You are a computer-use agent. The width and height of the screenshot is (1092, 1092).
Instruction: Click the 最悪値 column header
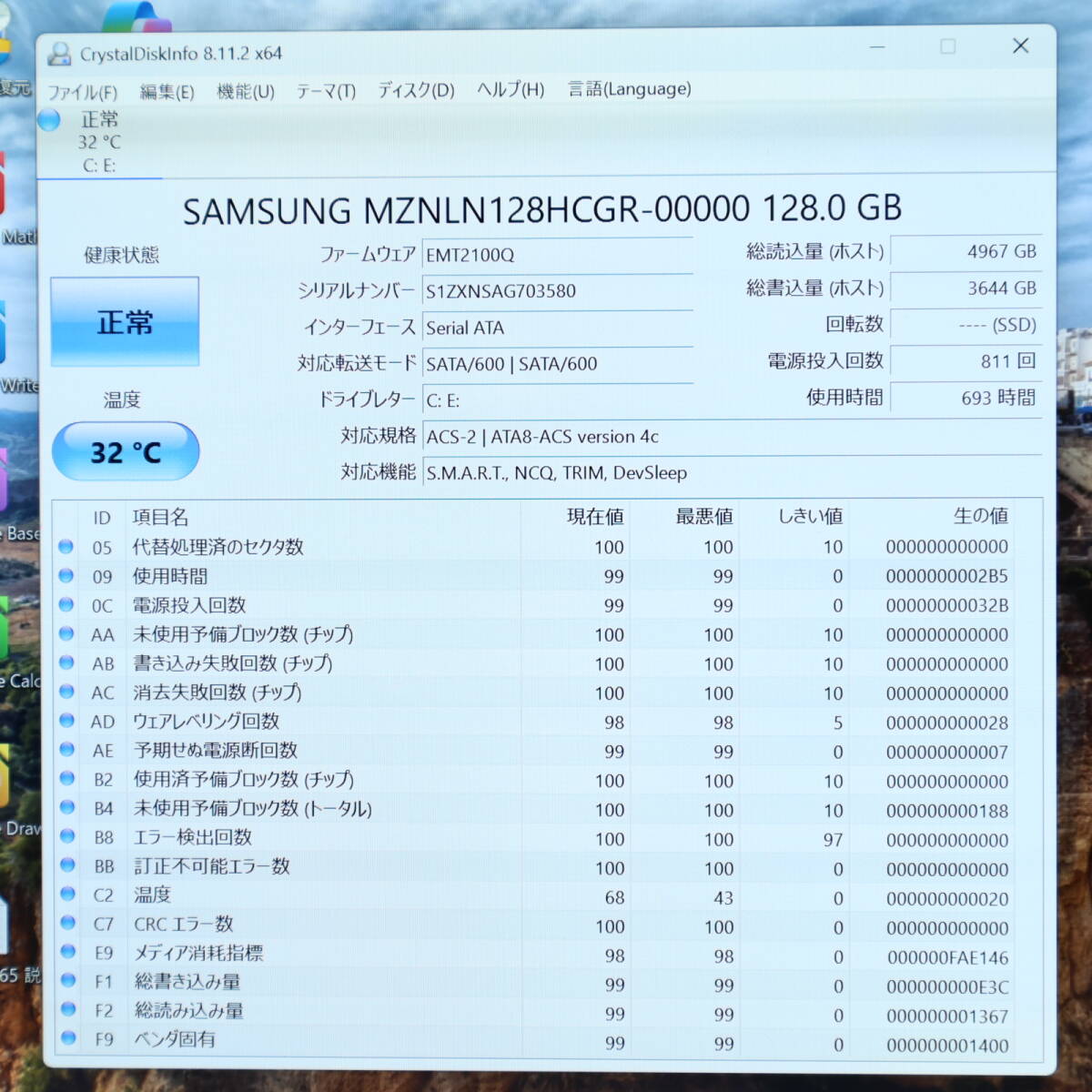(x=704, y=517)
